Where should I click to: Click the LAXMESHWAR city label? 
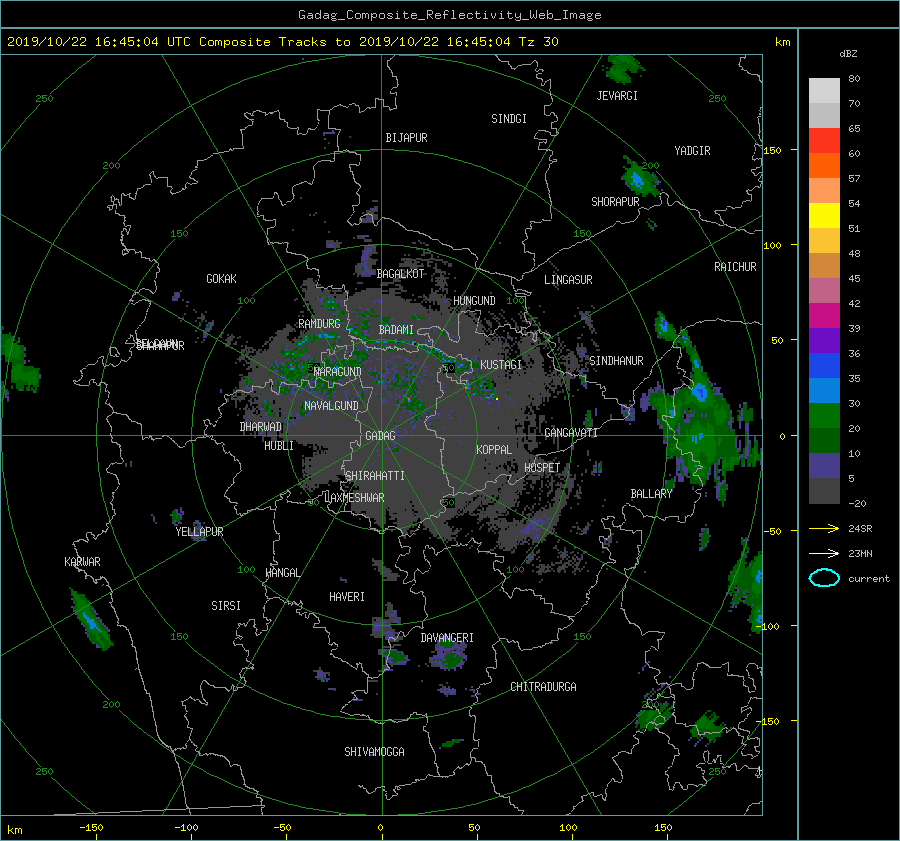[354, 498]
